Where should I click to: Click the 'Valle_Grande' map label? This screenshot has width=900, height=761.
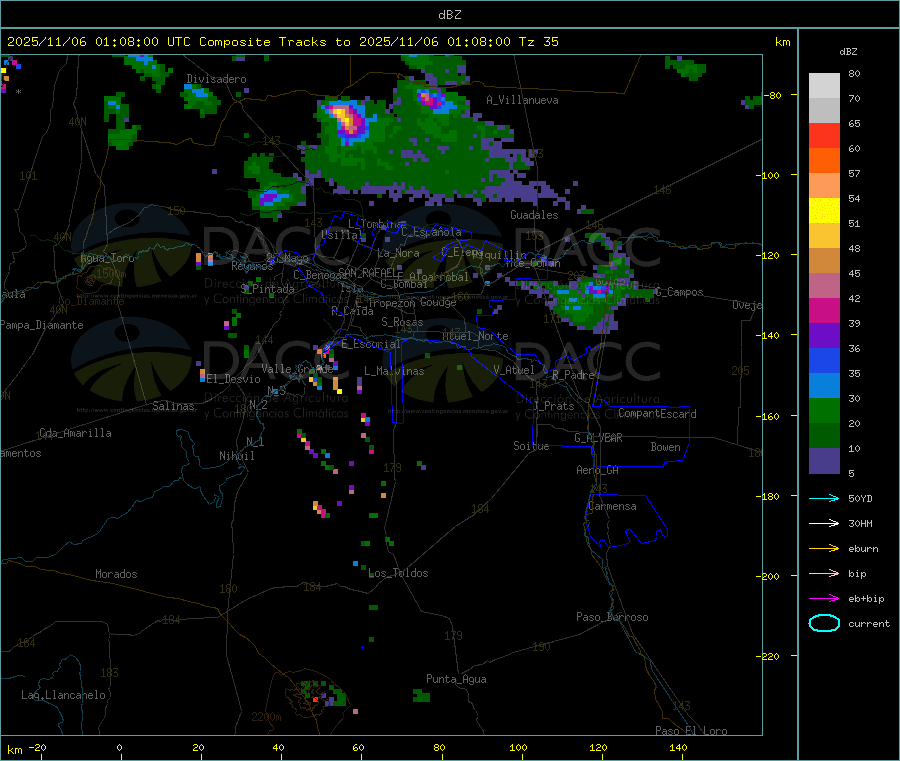(297, 369)
